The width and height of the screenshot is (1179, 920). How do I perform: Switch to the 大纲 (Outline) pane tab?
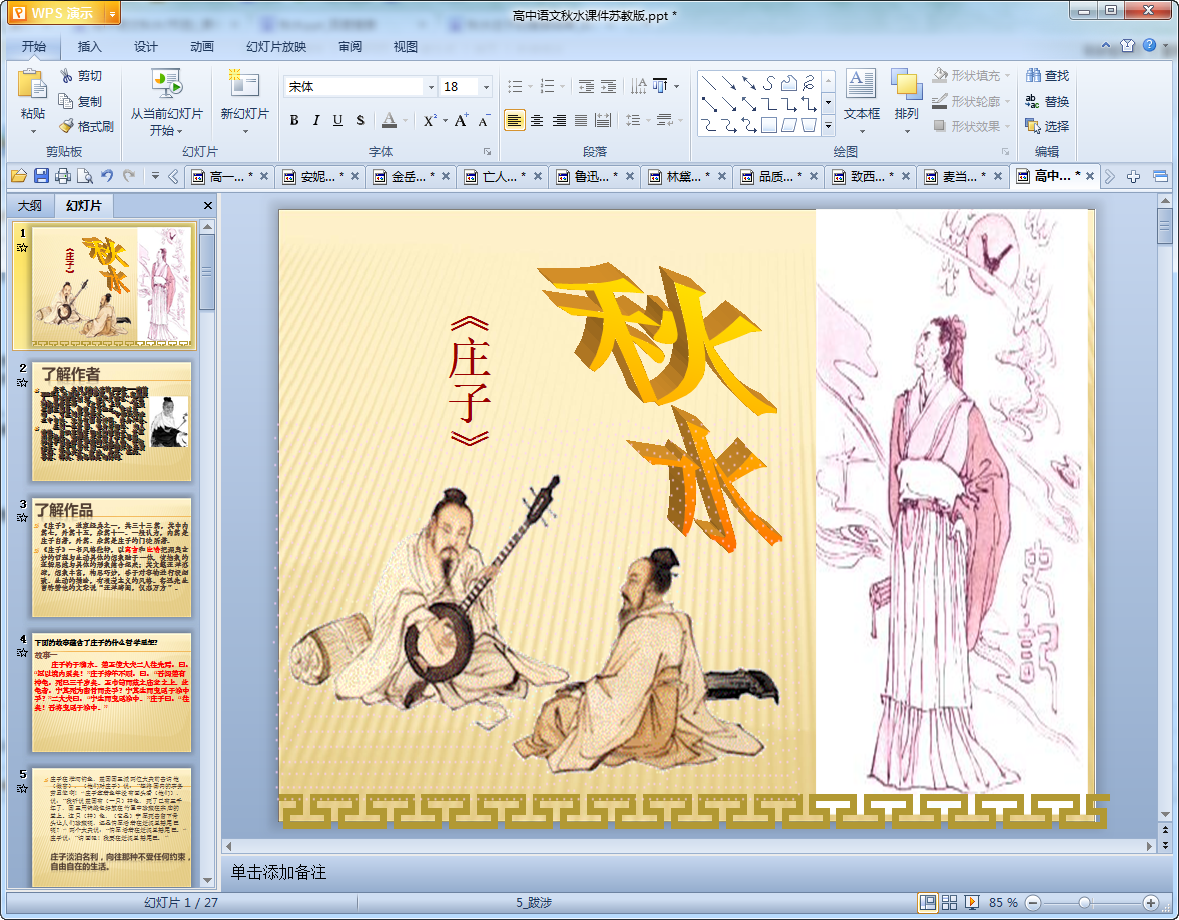30,206
